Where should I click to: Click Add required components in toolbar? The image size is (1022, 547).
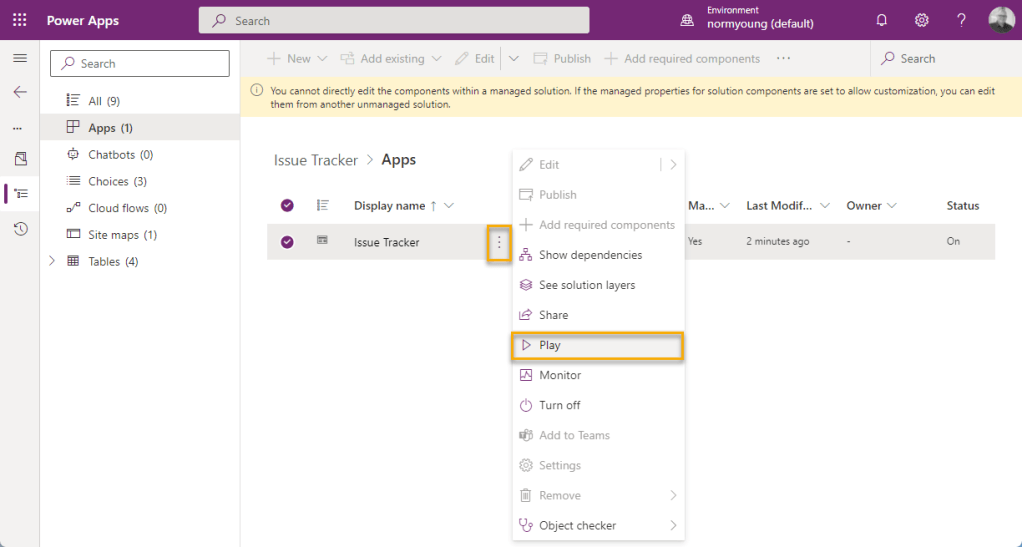(x=682, y=59)
